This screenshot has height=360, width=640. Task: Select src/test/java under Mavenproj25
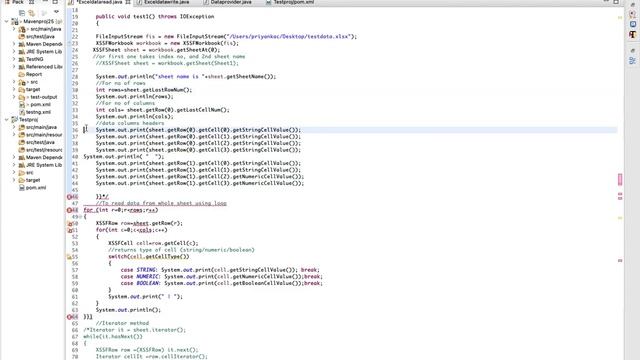[x=40, y=36]
